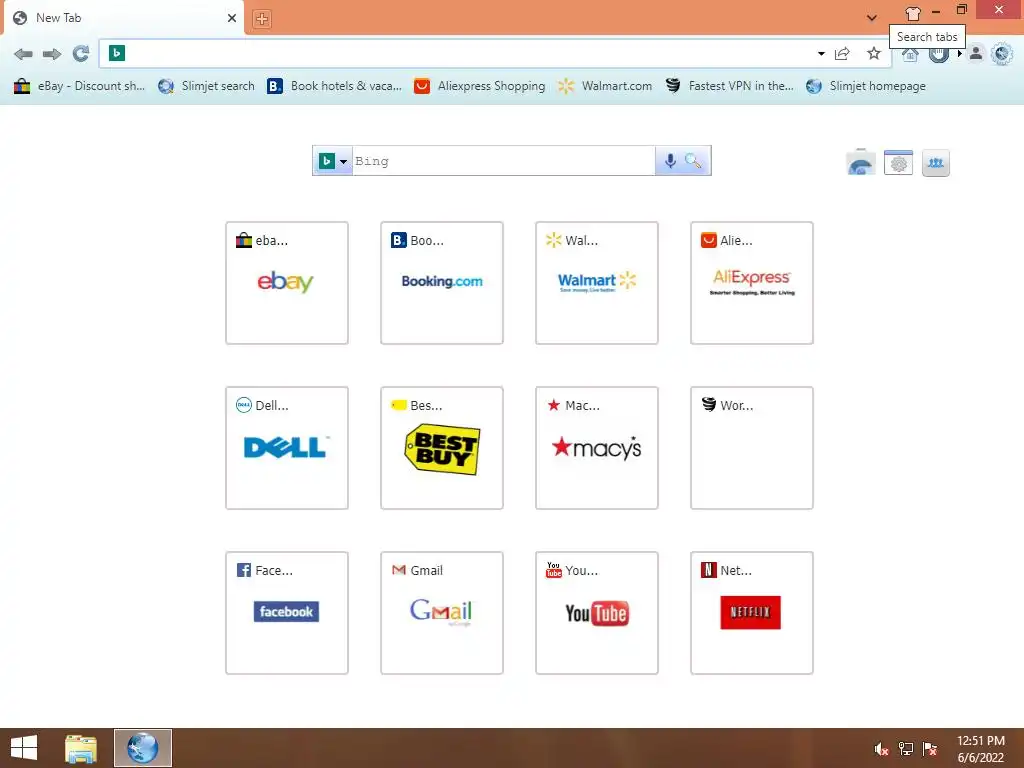Click the Slimjet globe taskbar button
Image resolution: width=1024 pixels, height=768 pixels.
(x=143, y=748)
